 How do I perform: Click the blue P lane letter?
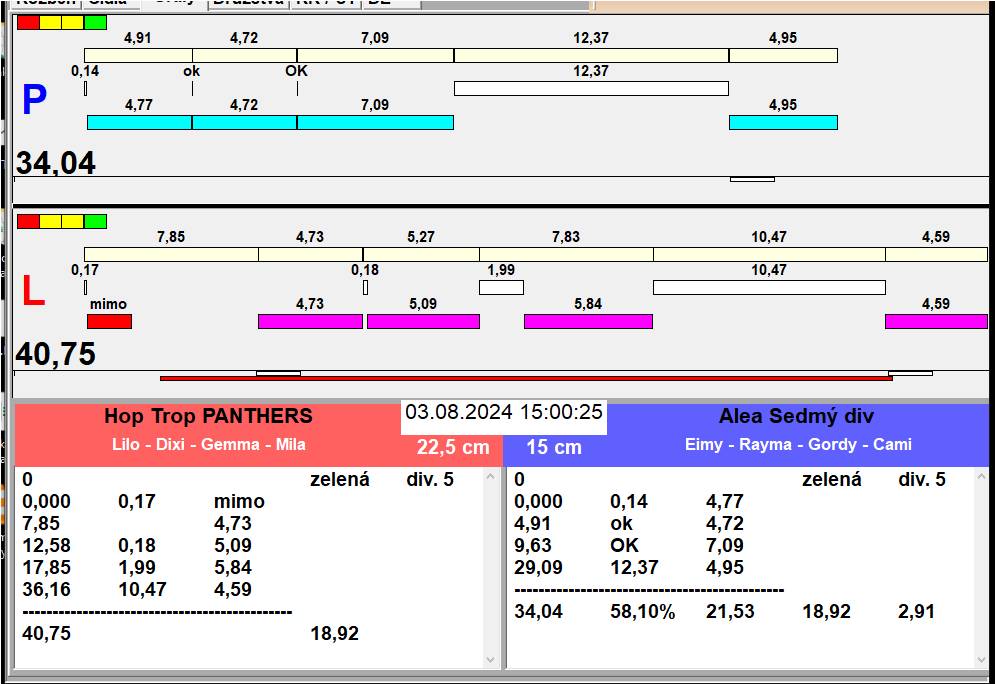pos(34,100)
